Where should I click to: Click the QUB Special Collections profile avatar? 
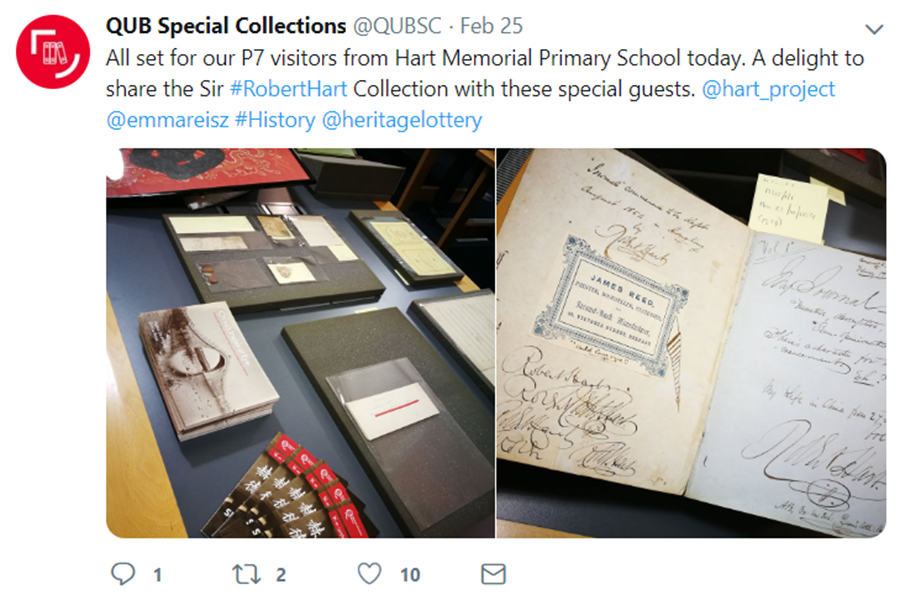(53, 52)
